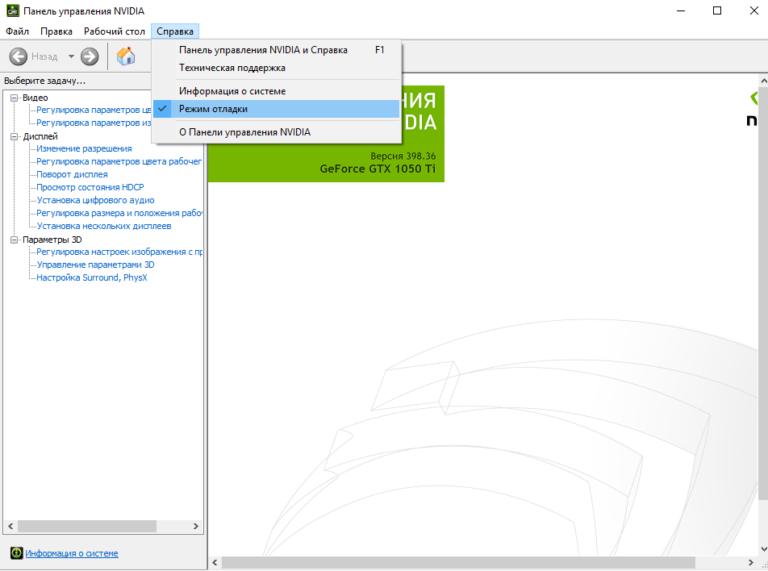Toggle the checked "Режим отладки" menu option
The height and width of the screenshot is (571, 768).
[213, 108]
